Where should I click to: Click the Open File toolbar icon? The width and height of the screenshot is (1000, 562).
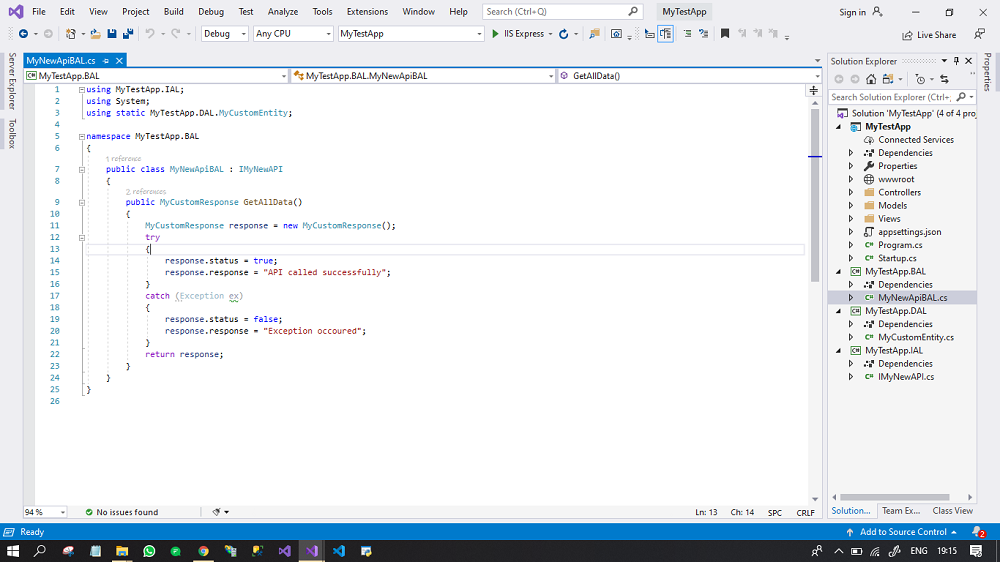96,34
